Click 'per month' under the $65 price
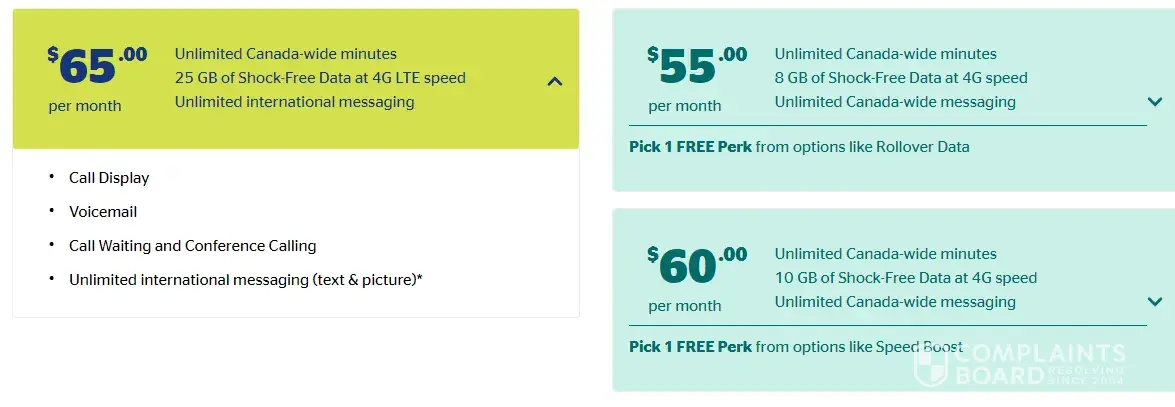Image resolution: width=1175 pixels, height=407 pixels. pyautogui.click(x=85, y=106)
